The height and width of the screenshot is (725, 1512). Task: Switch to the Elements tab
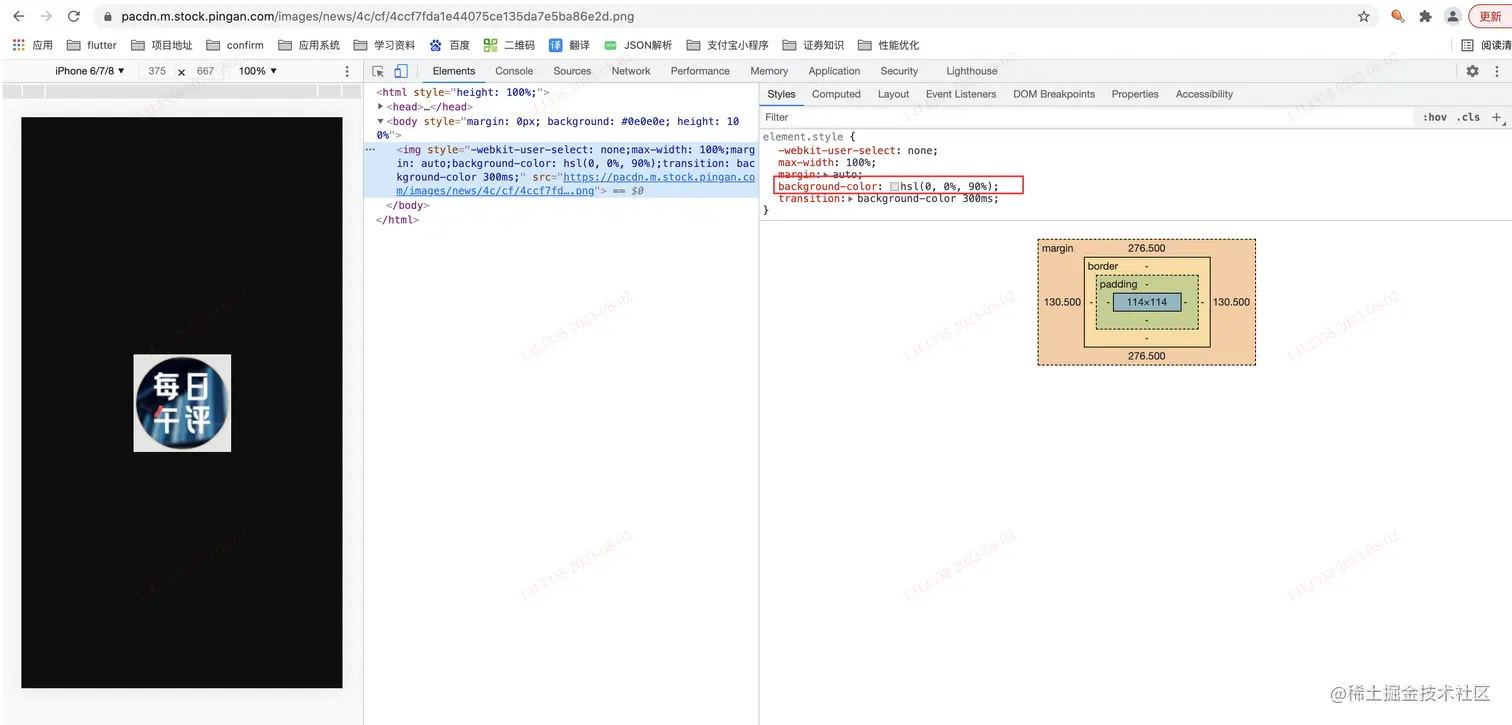(454, 71)
